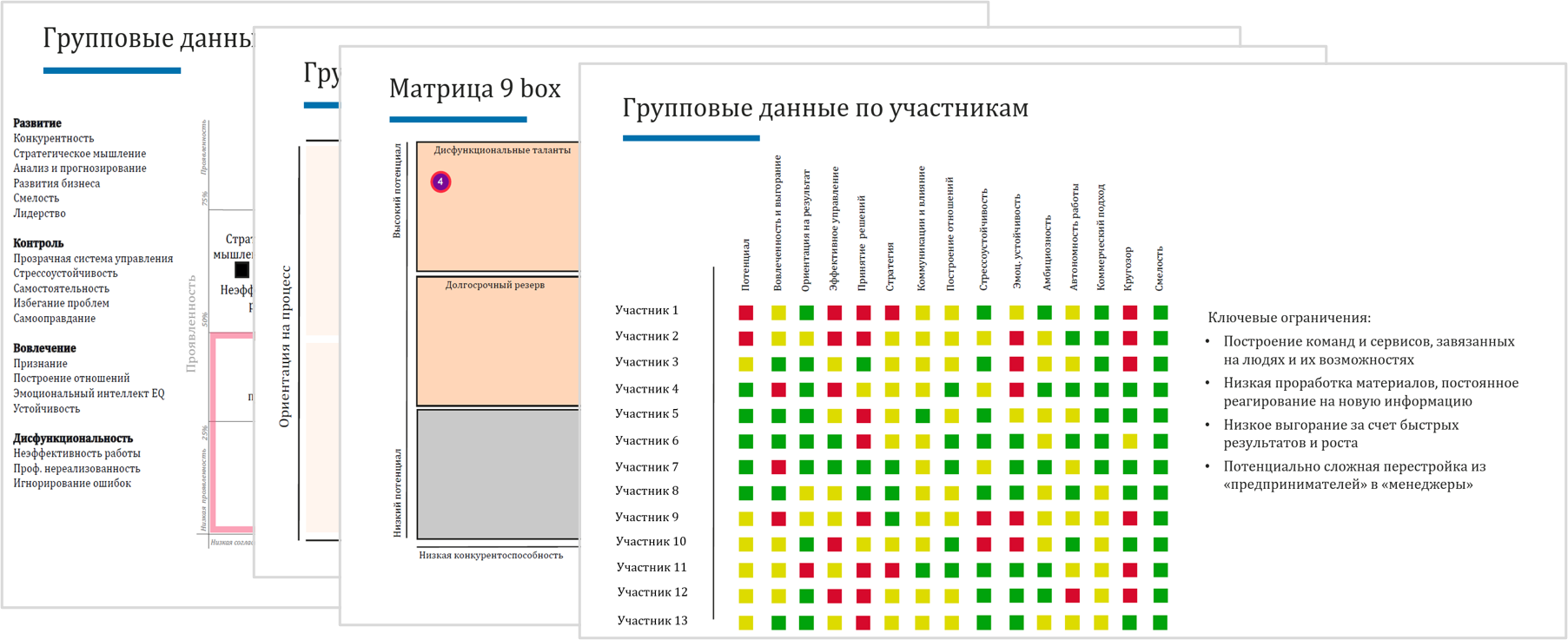Click the 'Эмоц. устойчивость' column header
The width and height of the screenshot is (1568, 640).
coord(1016,242)
